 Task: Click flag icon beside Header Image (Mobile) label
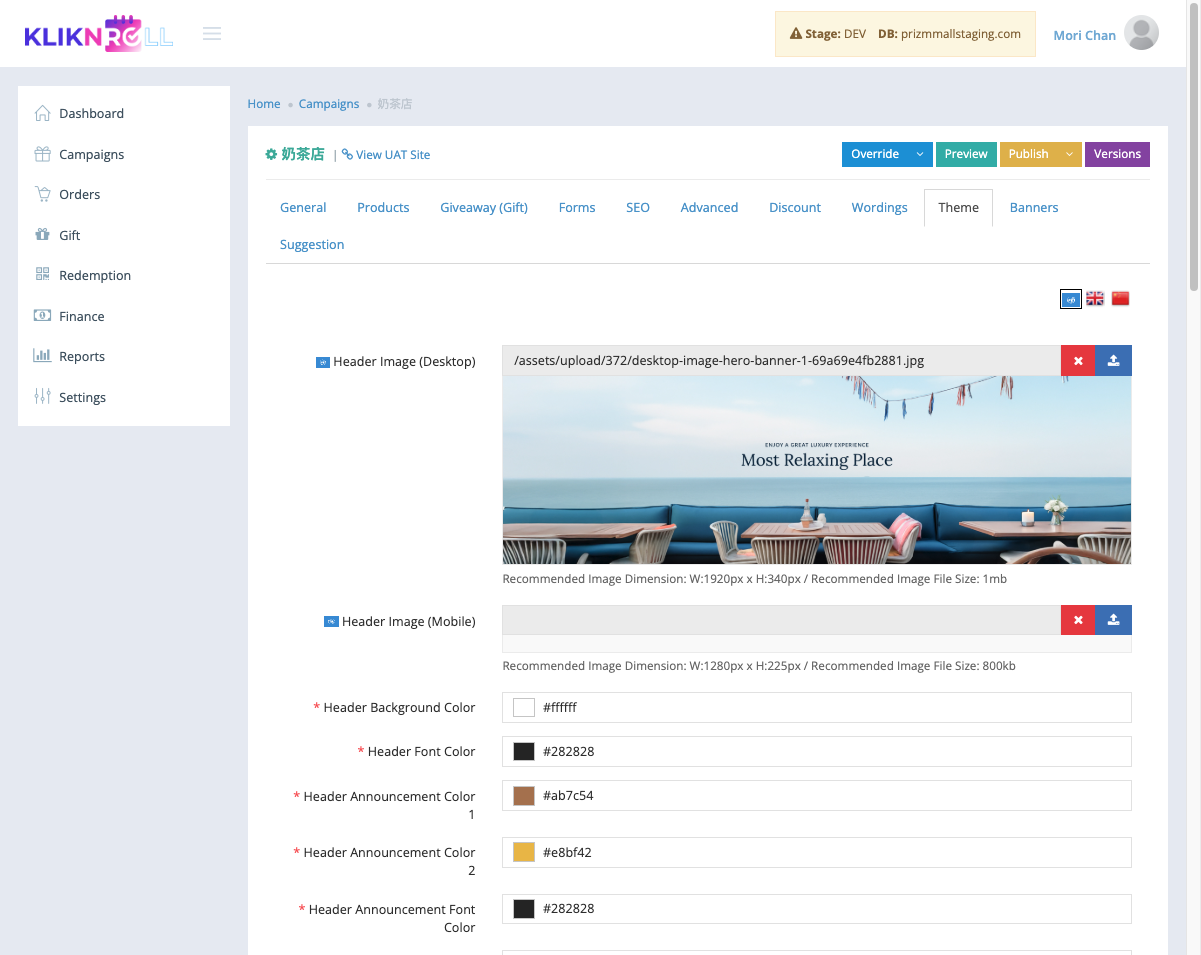[331, 622]
